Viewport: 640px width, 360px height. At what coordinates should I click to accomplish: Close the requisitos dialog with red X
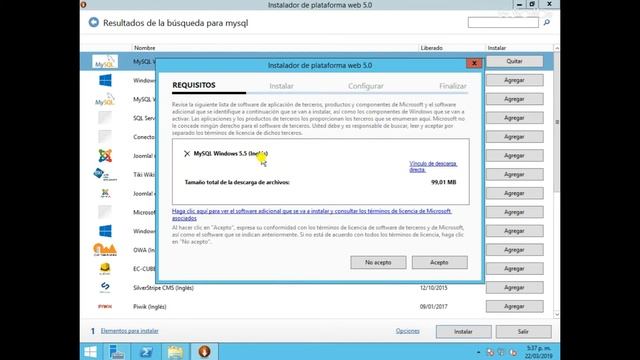click(474, 63)
